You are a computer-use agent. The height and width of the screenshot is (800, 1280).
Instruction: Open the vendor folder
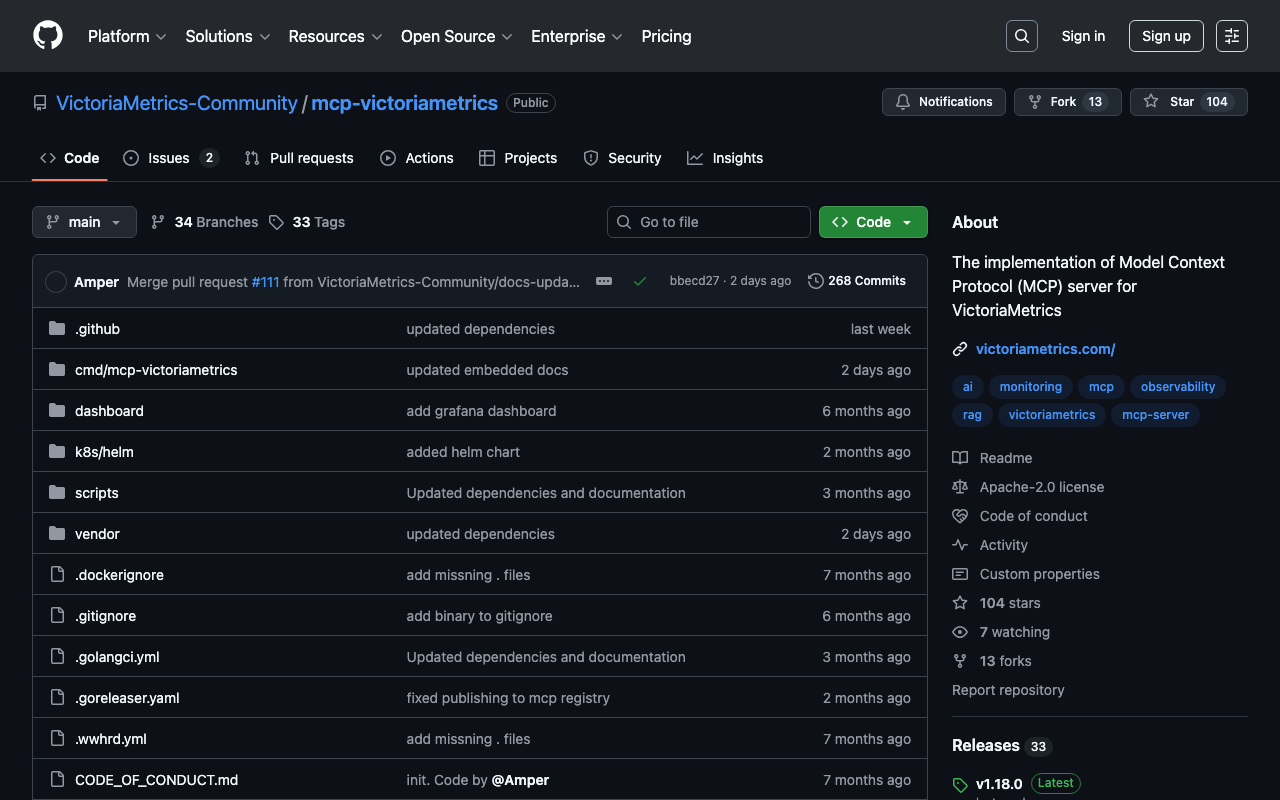coord(97,534)
